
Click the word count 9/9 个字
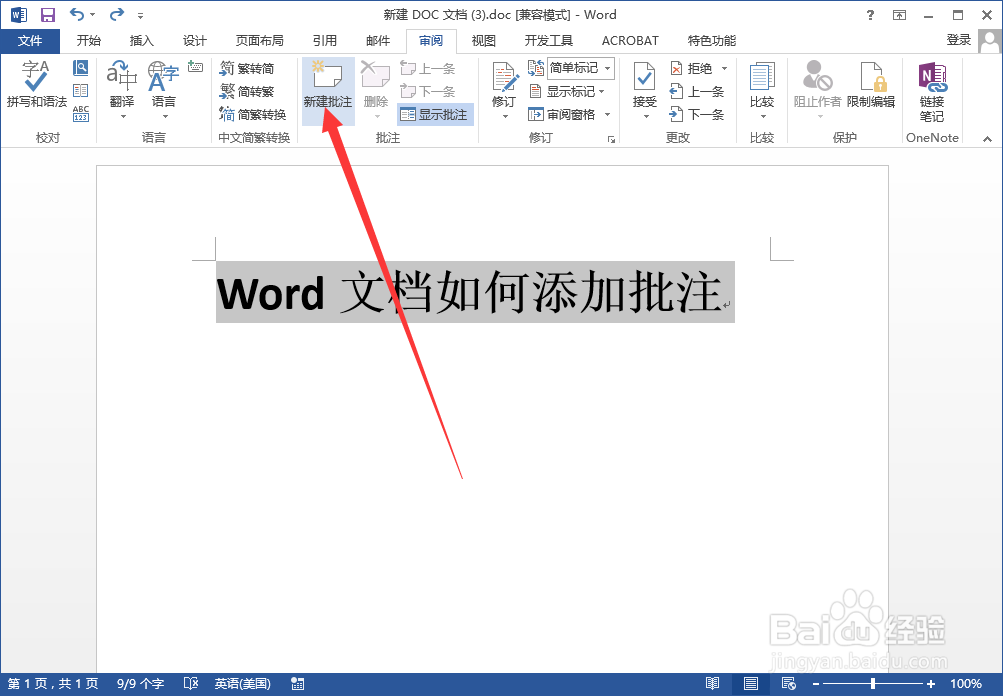point(139,684)
